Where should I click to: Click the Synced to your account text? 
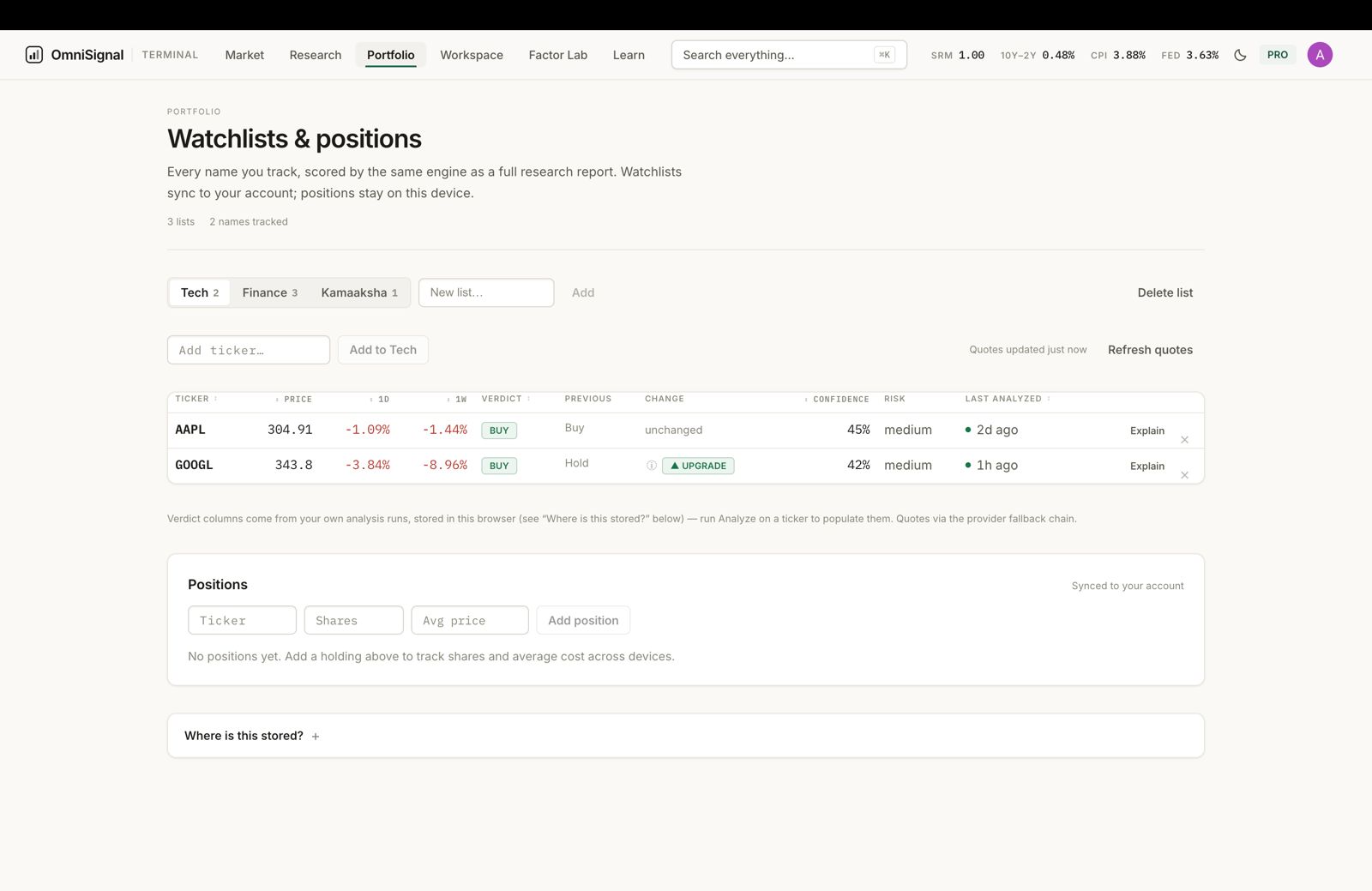[1128, 586]
